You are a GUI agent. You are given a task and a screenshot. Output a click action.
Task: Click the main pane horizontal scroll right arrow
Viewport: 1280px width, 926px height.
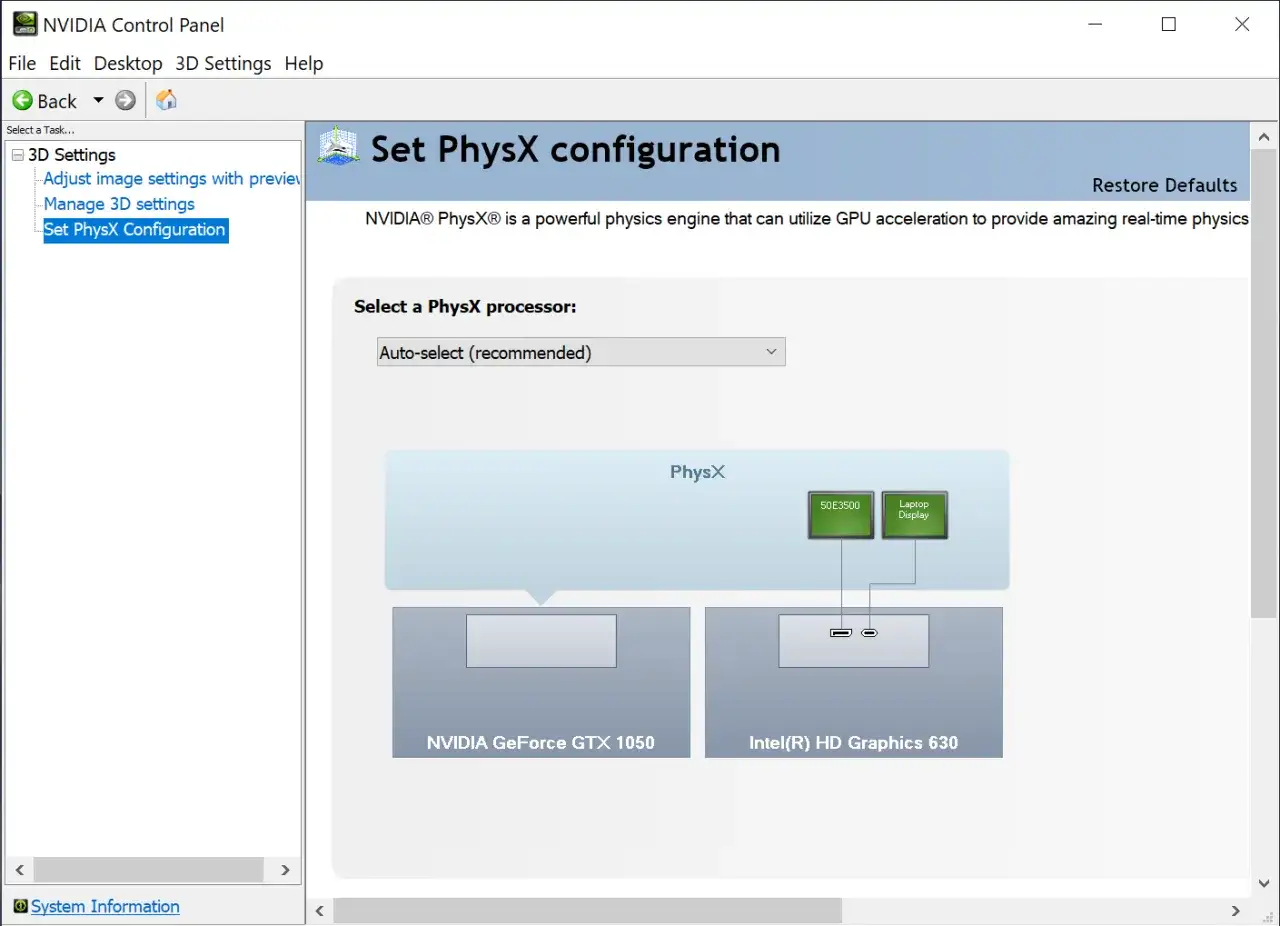click(x=1236, y=911)
